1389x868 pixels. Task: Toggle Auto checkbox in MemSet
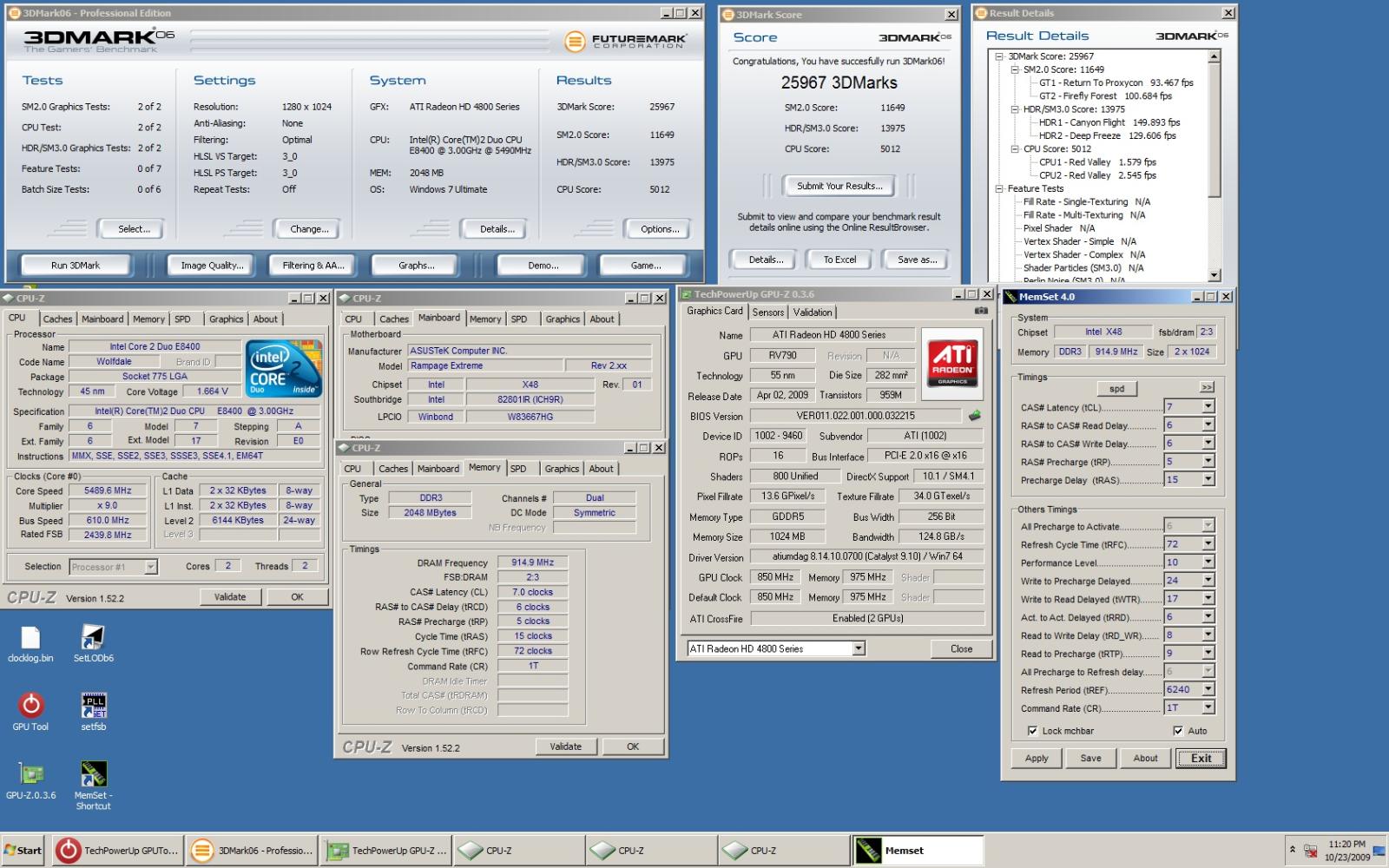(x=1178, y=731)
